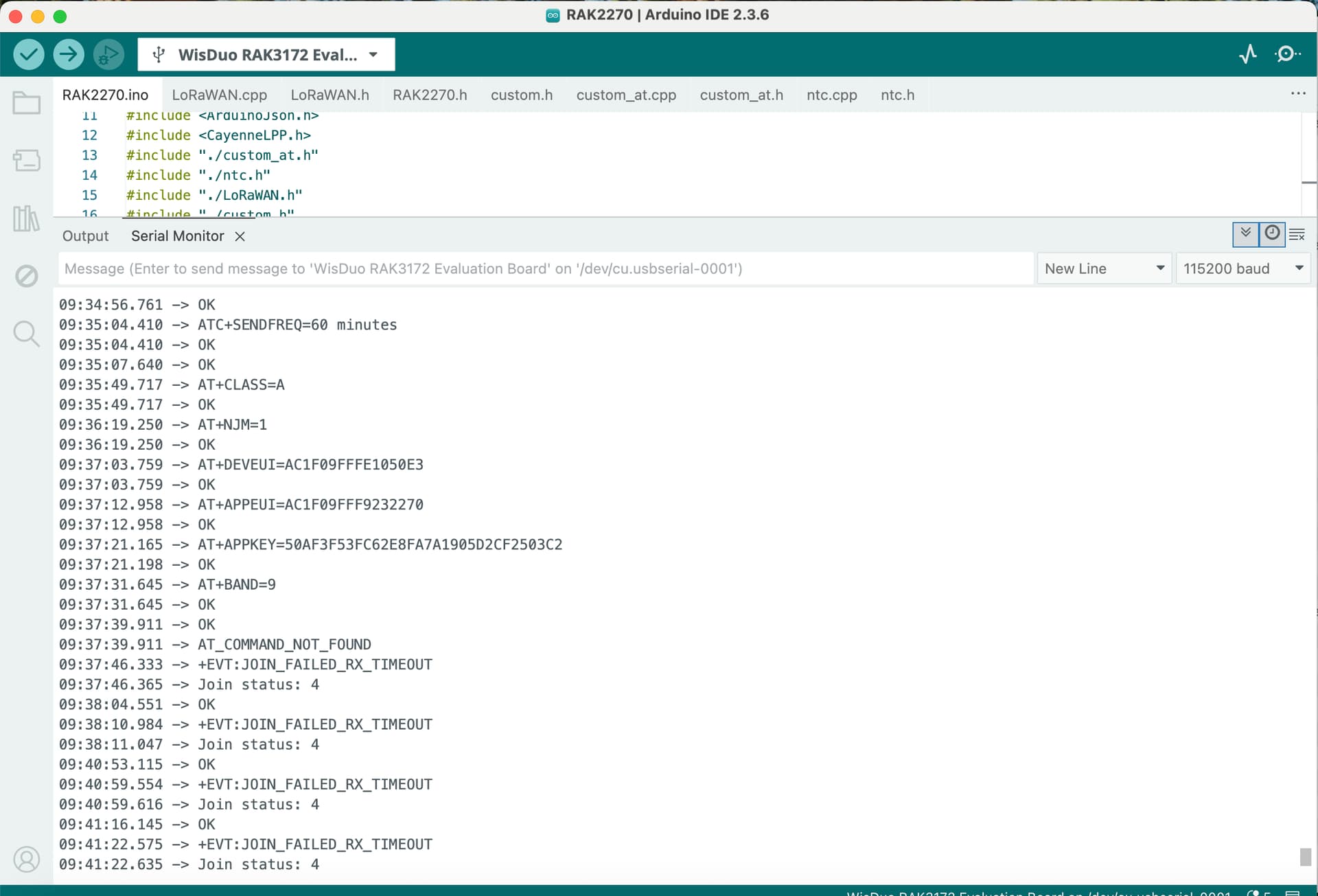Viewport: 1318px width, 896px height.
Task: Open the Search sidebar icon
Action: [x=26, y=334]
